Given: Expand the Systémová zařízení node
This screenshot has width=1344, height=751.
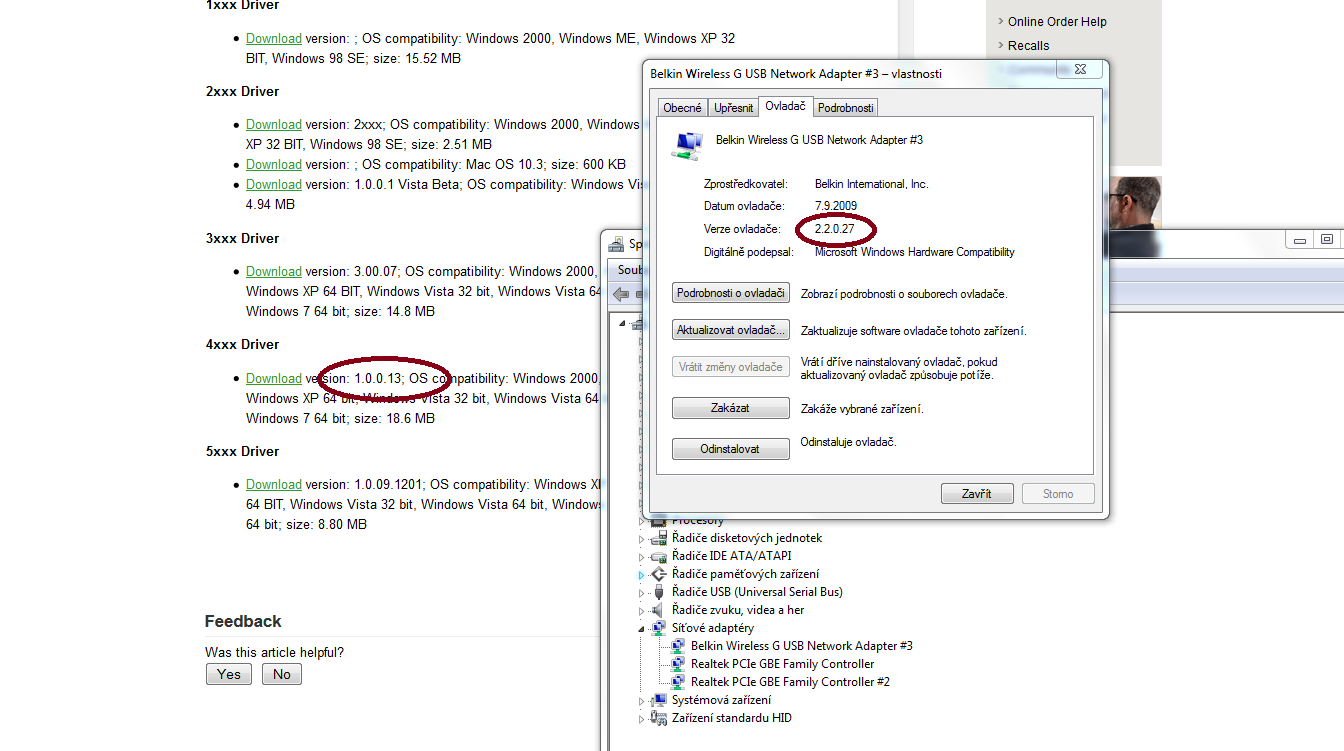Looking at the screenshot, I should point(642,701).
